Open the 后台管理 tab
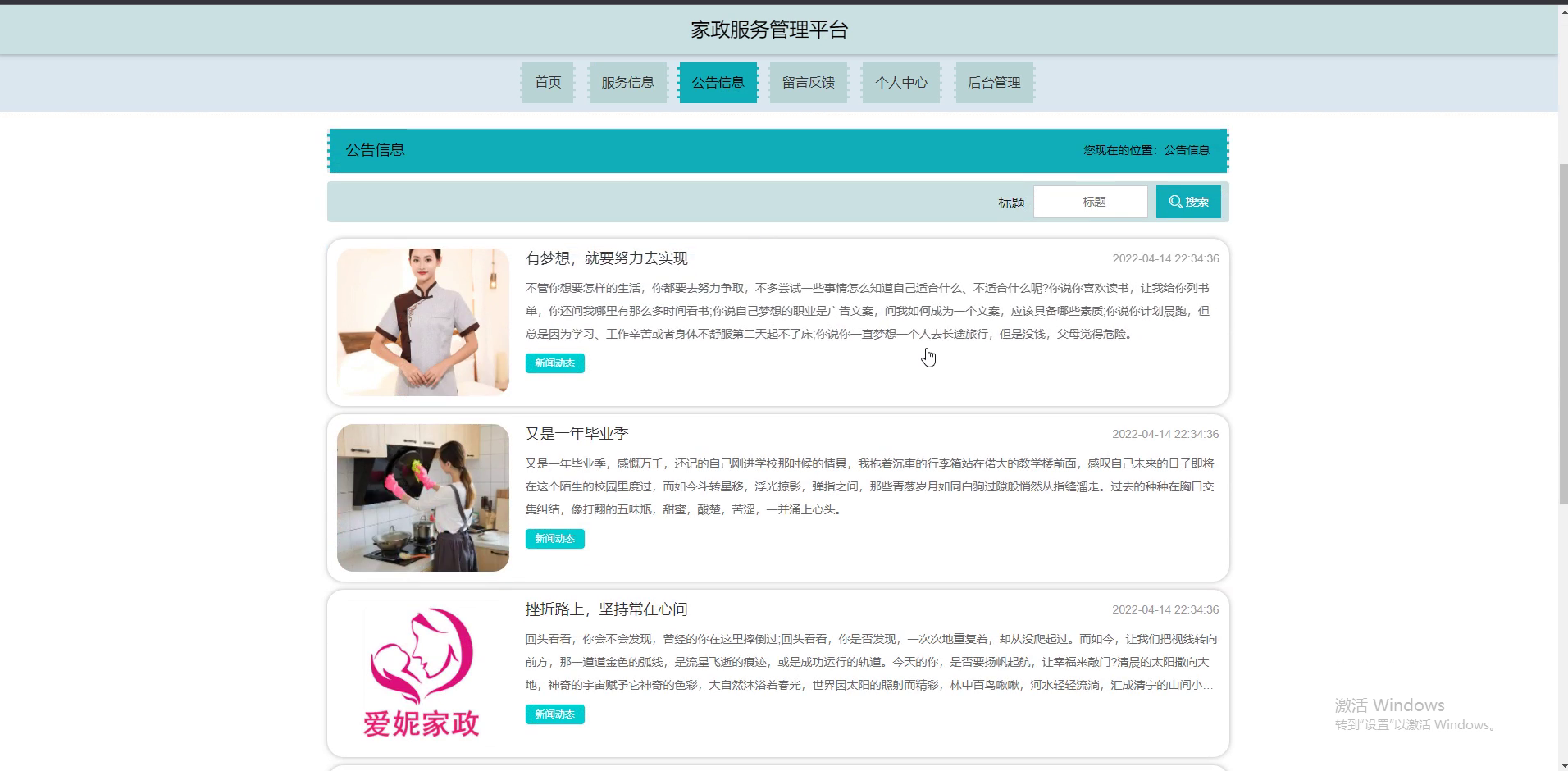 tap(994, 83)
